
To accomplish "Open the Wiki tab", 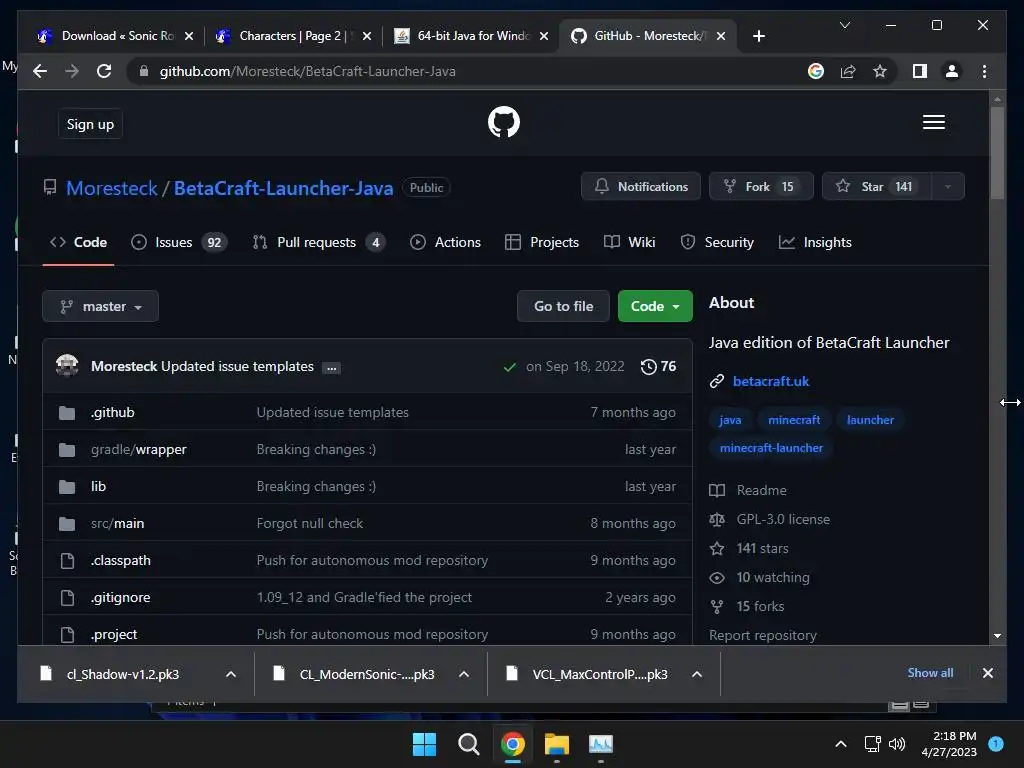I will tap(630, 242).
